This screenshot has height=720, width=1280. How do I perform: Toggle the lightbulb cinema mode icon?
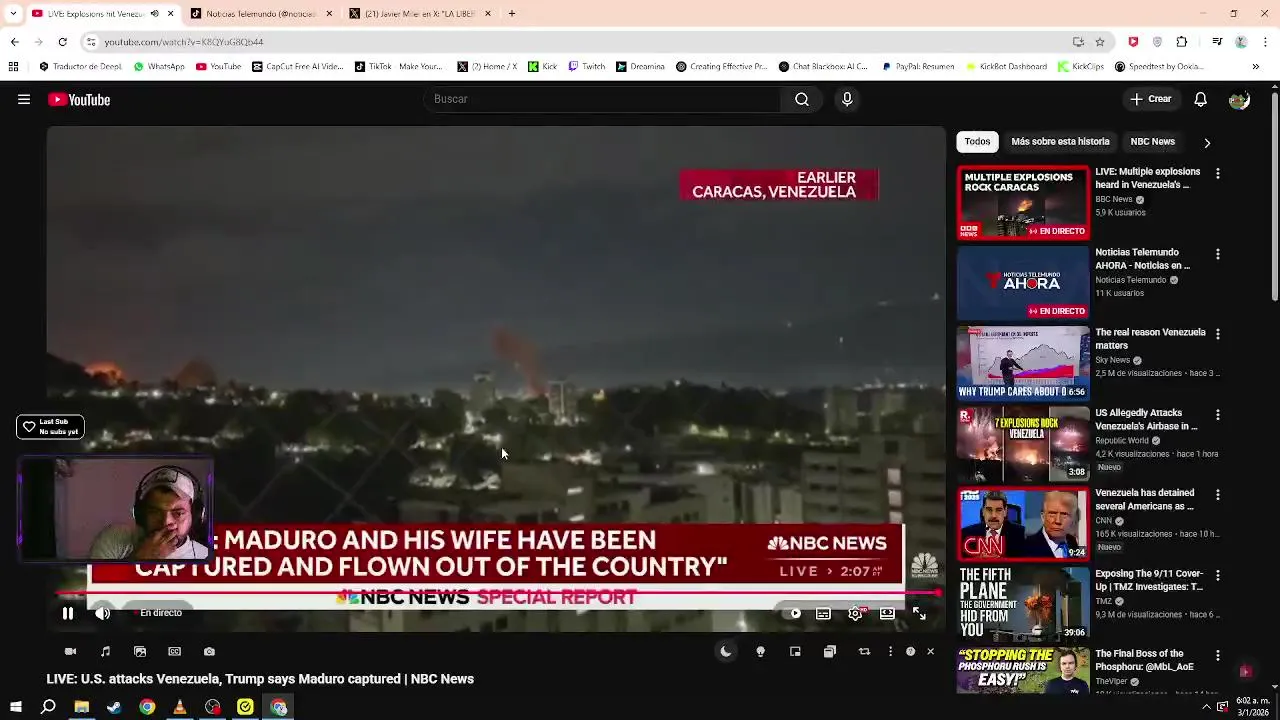point(760,651)
